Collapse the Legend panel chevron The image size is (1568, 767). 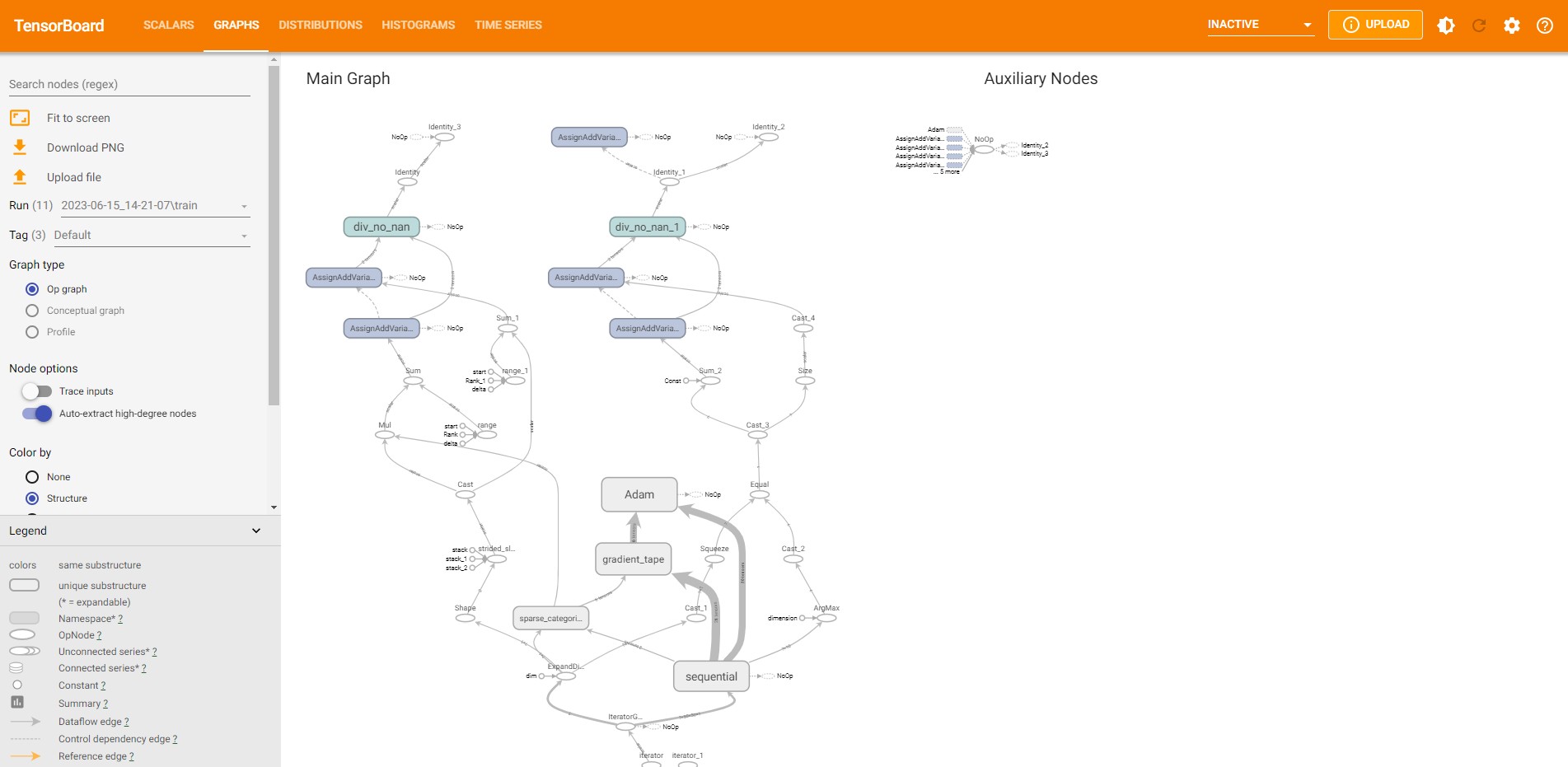256,531
